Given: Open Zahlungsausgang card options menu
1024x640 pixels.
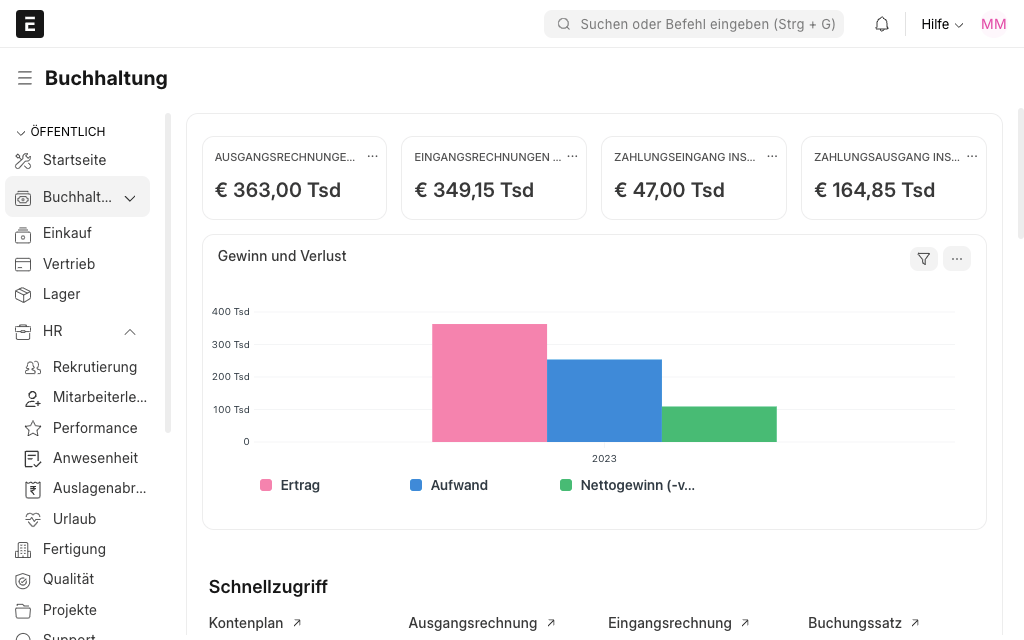Looking at the screenshot, I should (972, 156).
